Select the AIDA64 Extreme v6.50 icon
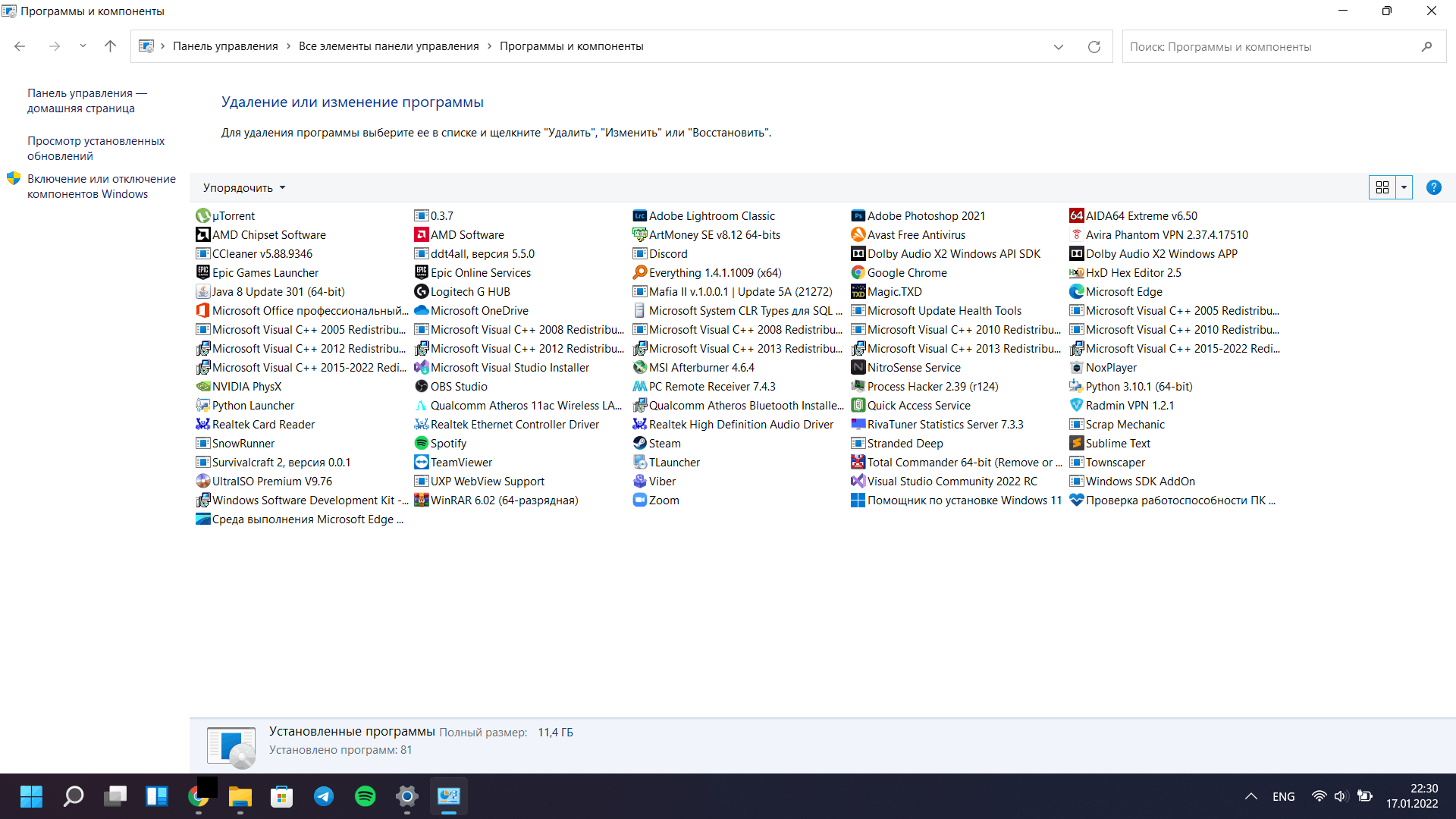This screenshot has width=1456, height=819. coord(1076,216)
